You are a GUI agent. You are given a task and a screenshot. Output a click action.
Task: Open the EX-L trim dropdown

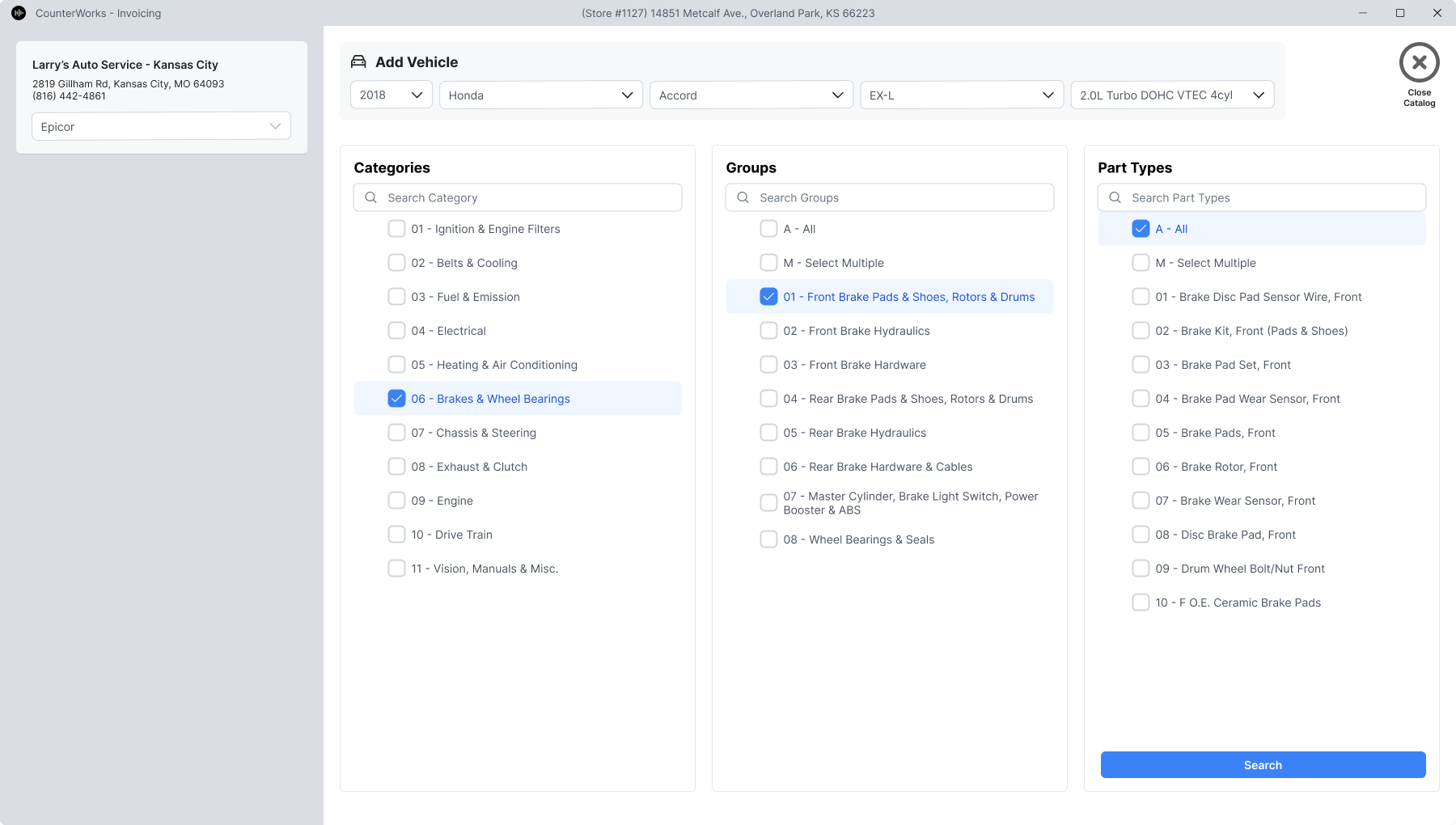pyautogui.click(x=961, y=95)
